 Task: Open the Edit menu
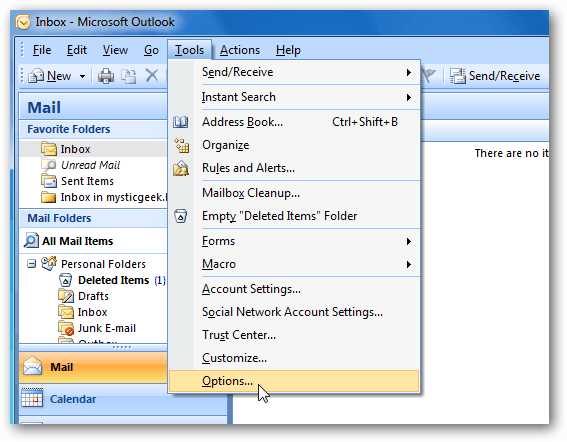click(x=77, y=50)
